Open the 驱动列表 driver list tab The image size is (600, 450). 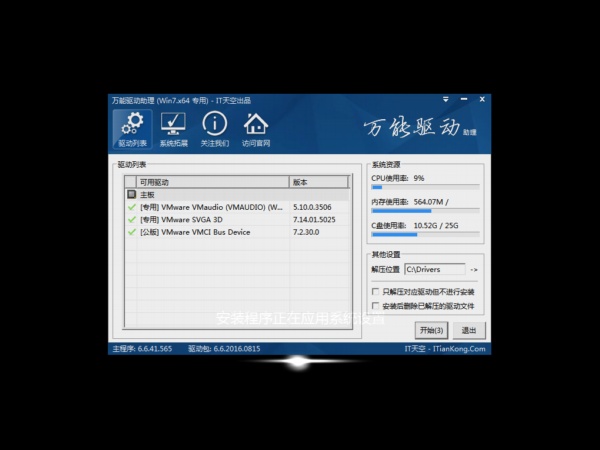coord(132,129)
